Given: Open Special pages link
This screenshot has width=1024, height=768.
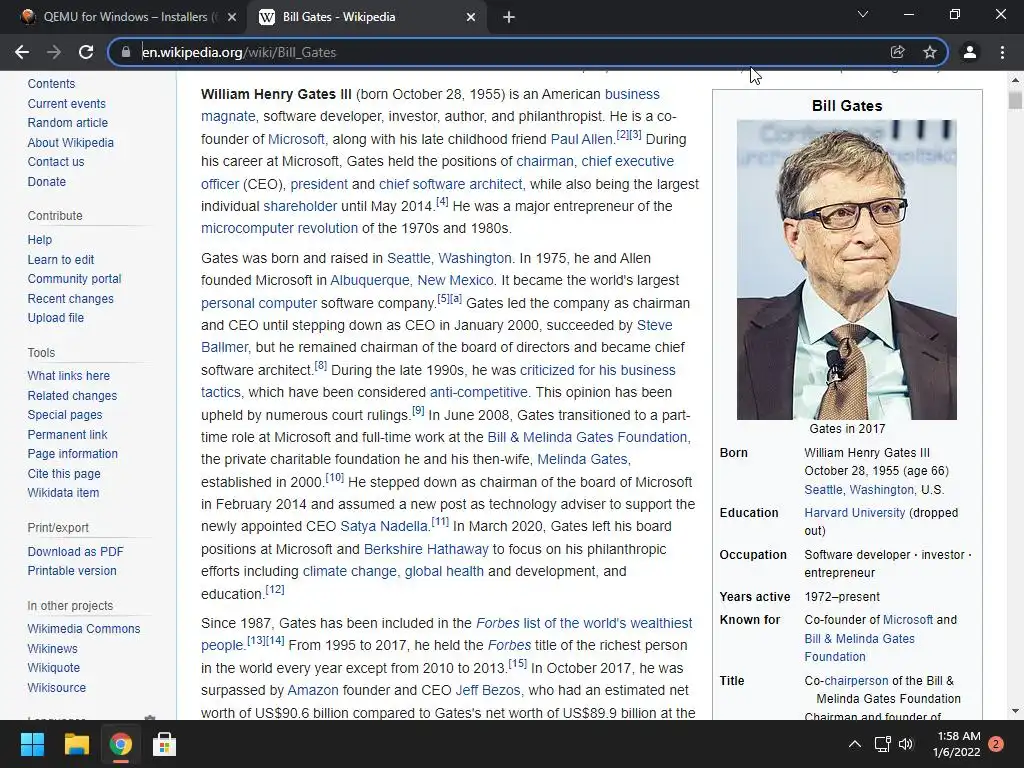Looking at the screenshot, I should tap(65, 414).
